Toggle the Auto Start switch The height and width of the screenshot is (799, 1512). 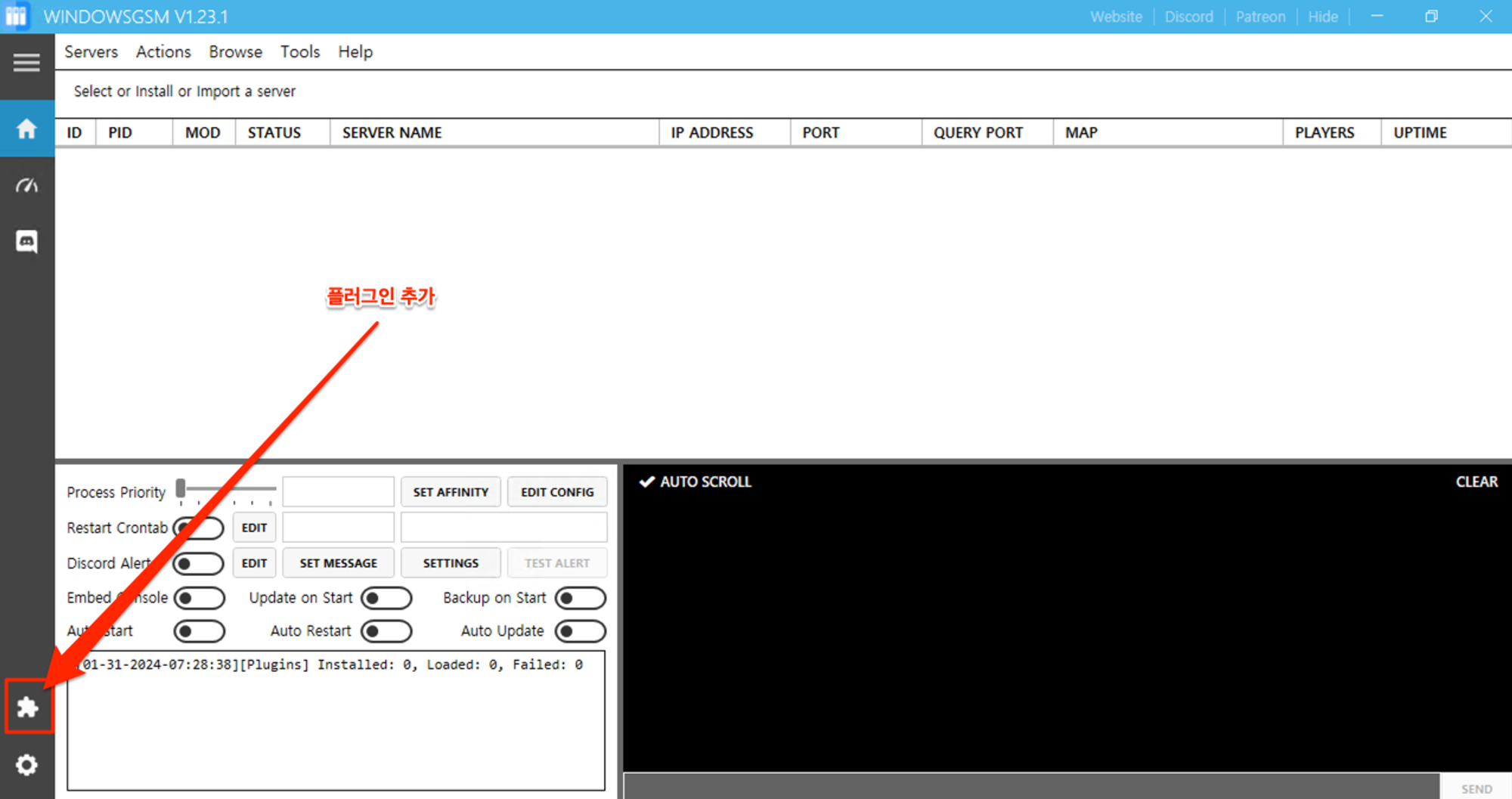pos(199,631)
